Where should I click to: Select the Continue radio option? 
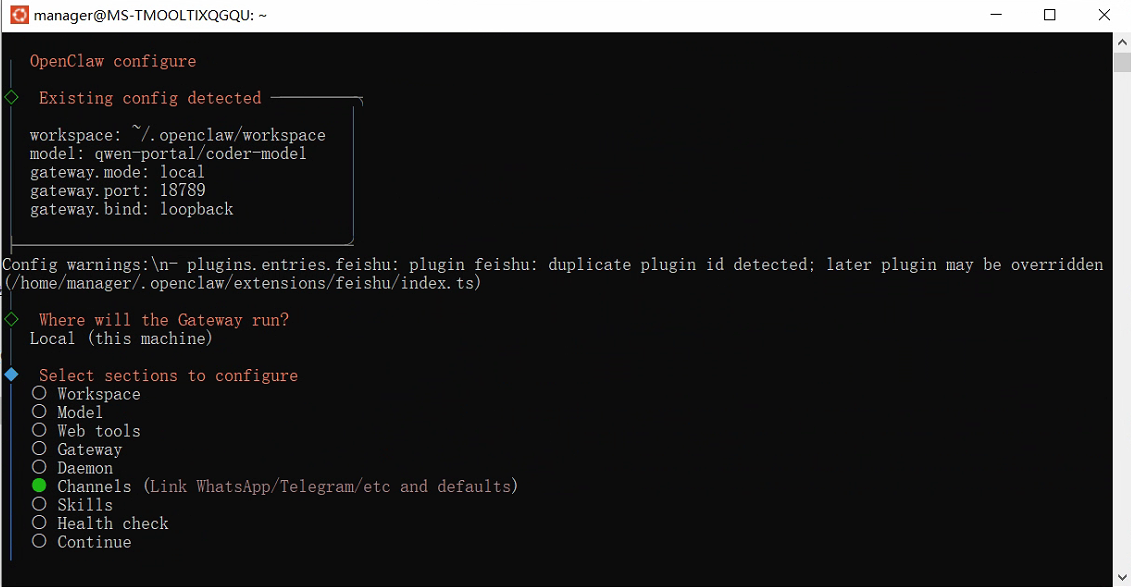click(x=39, y=541)
